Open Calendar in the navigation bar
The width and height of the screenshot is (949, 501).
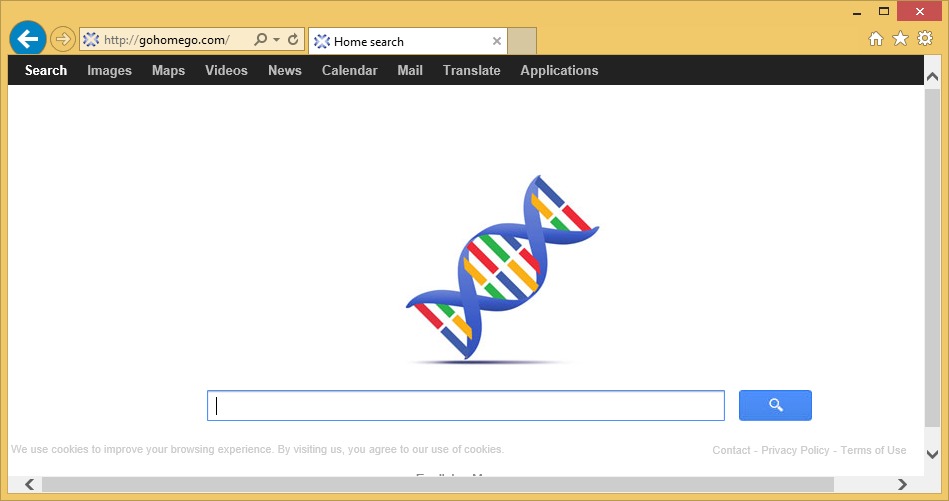tap(350, 70)
